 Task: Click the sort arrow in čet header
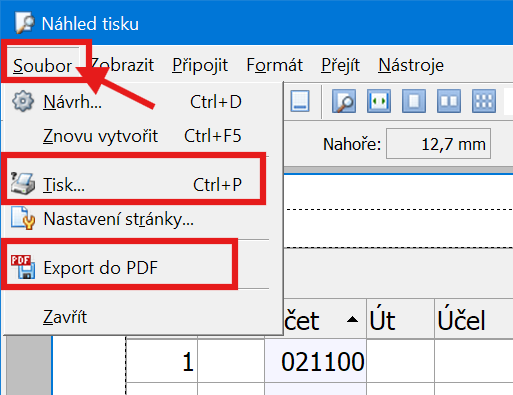tap(352, 320)
